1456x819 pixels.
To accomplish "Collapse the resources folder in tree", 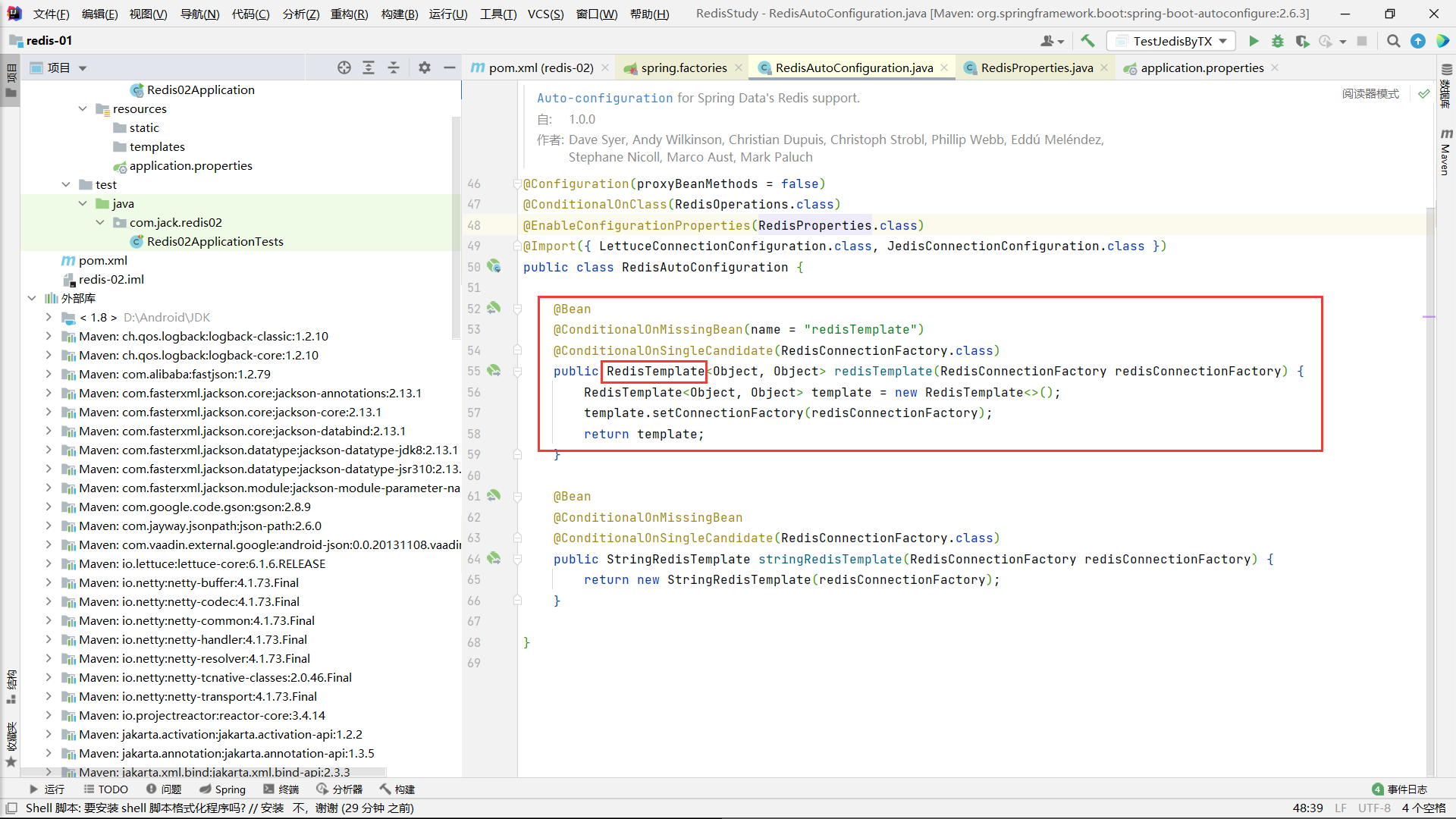I will click(x=83, y=108).
